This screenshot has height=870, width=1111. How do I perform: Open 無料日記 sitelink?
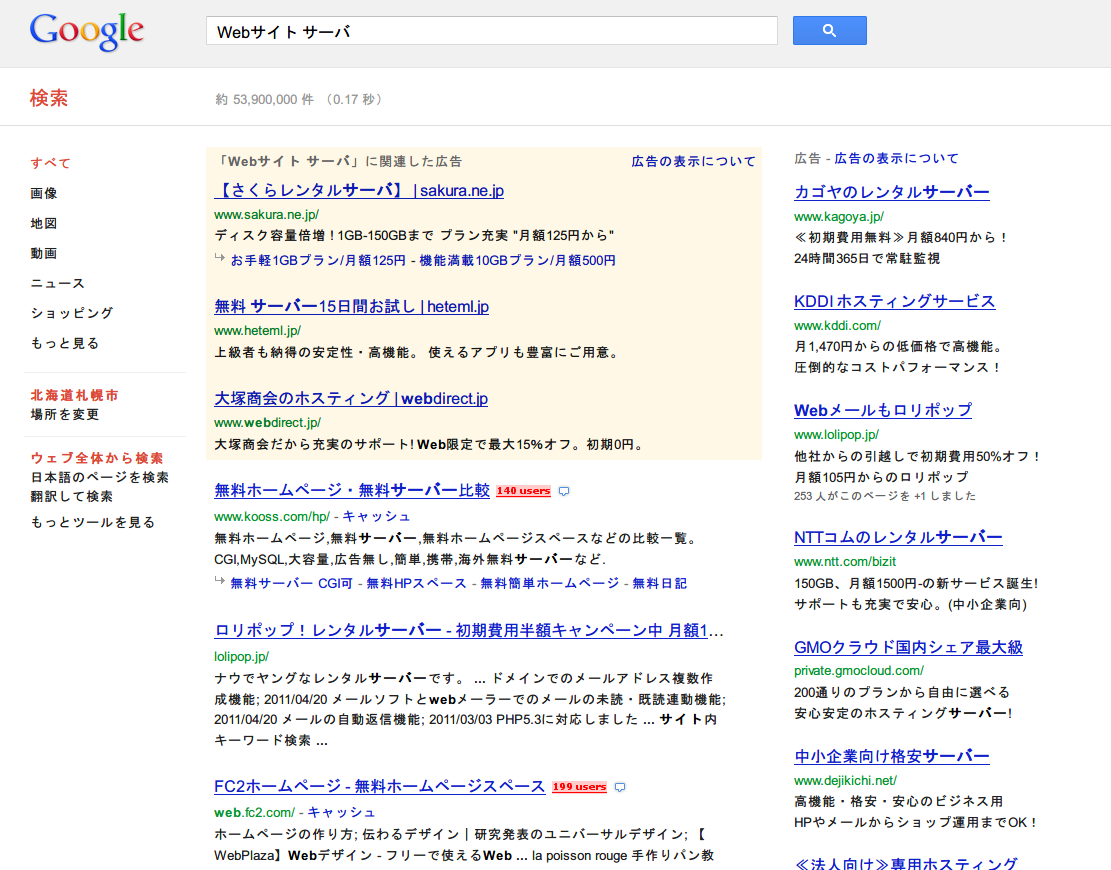(660, 584)
